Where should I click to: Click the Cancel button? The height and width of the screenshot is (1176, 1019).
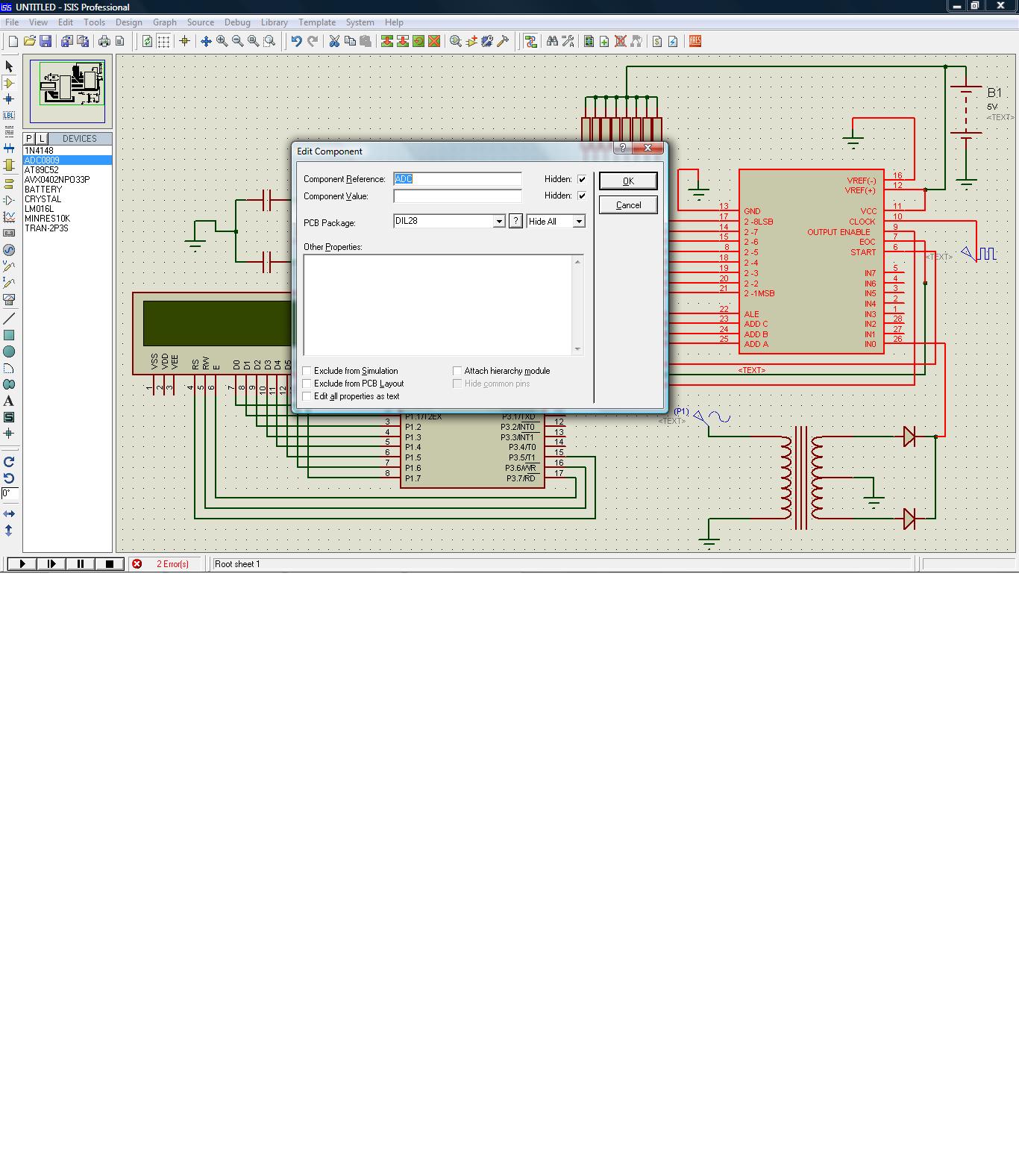pyautogui.click(x=628, y=205)
